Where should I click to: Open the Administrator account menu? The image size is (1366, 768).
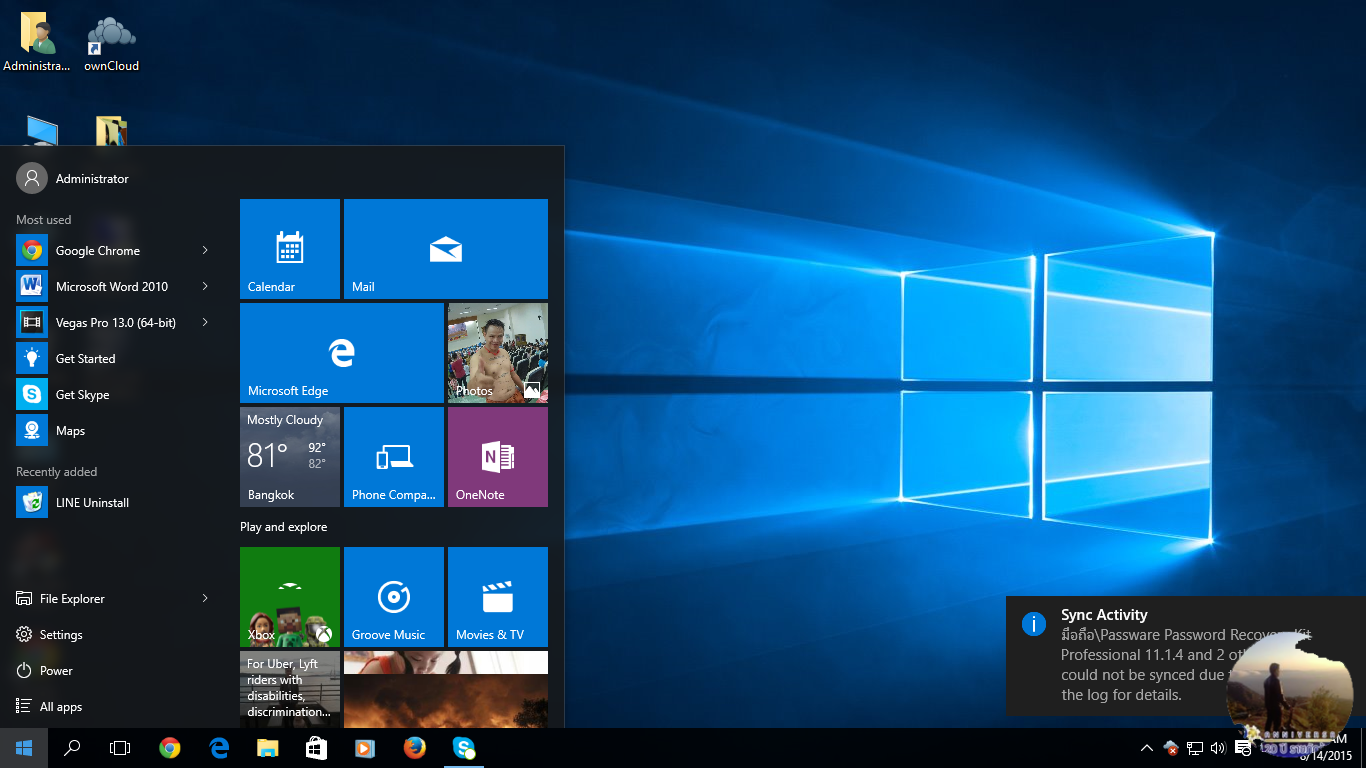tap(73, 179)
